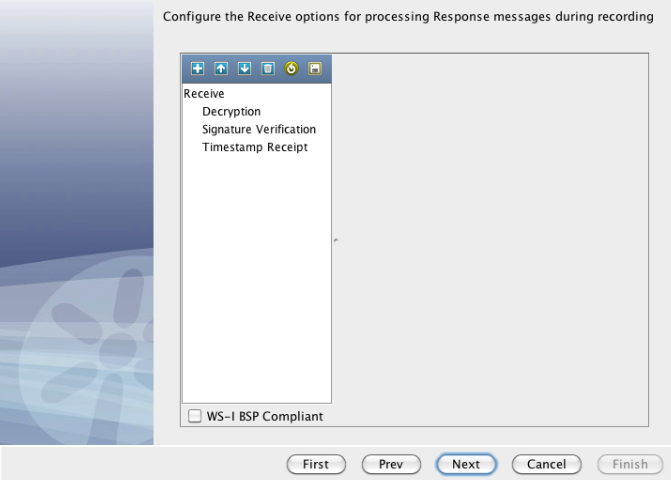Click the split pane divider handle
The image size is (671, 480).
[x=336, y=240]
